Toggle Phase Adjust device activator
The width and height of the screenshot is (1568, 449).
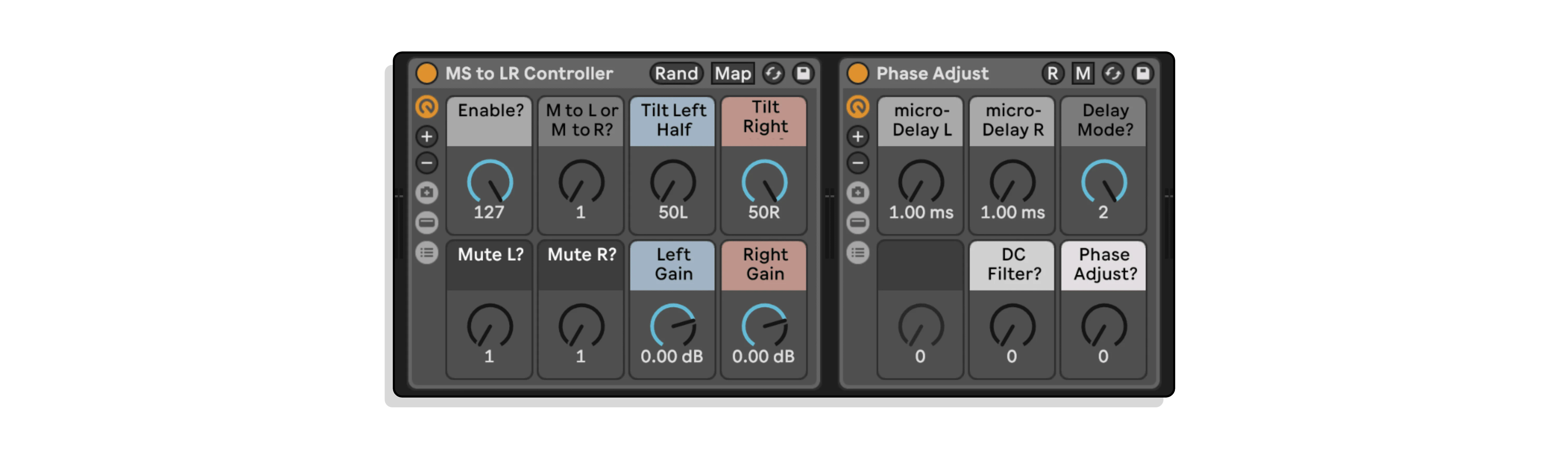click(858, 74)
